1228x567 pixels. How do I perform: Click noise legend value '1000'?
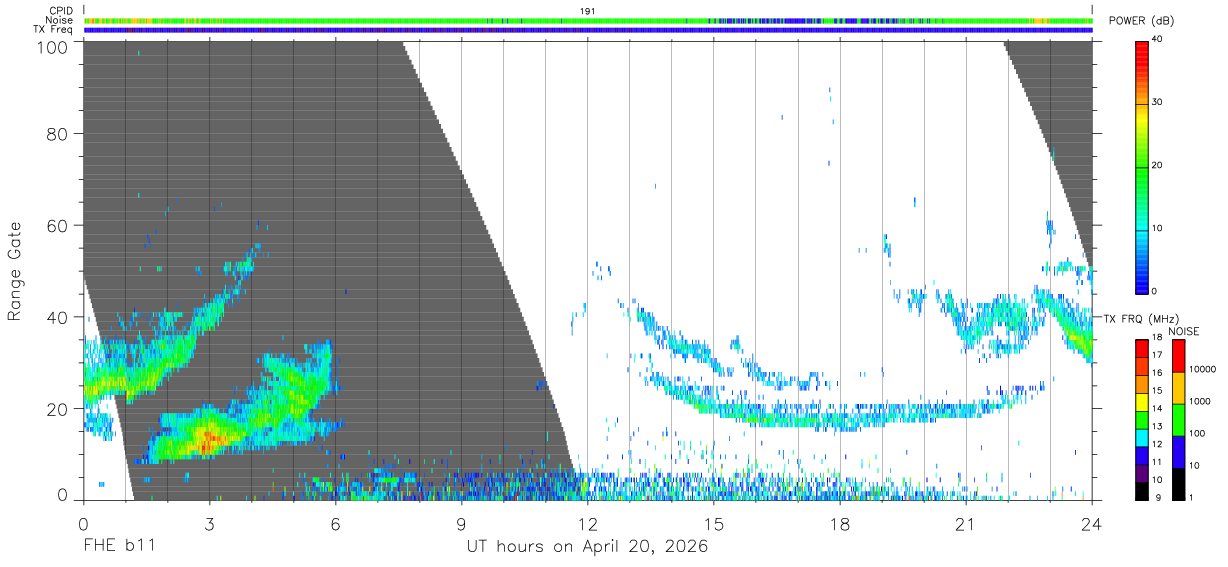1202,400
